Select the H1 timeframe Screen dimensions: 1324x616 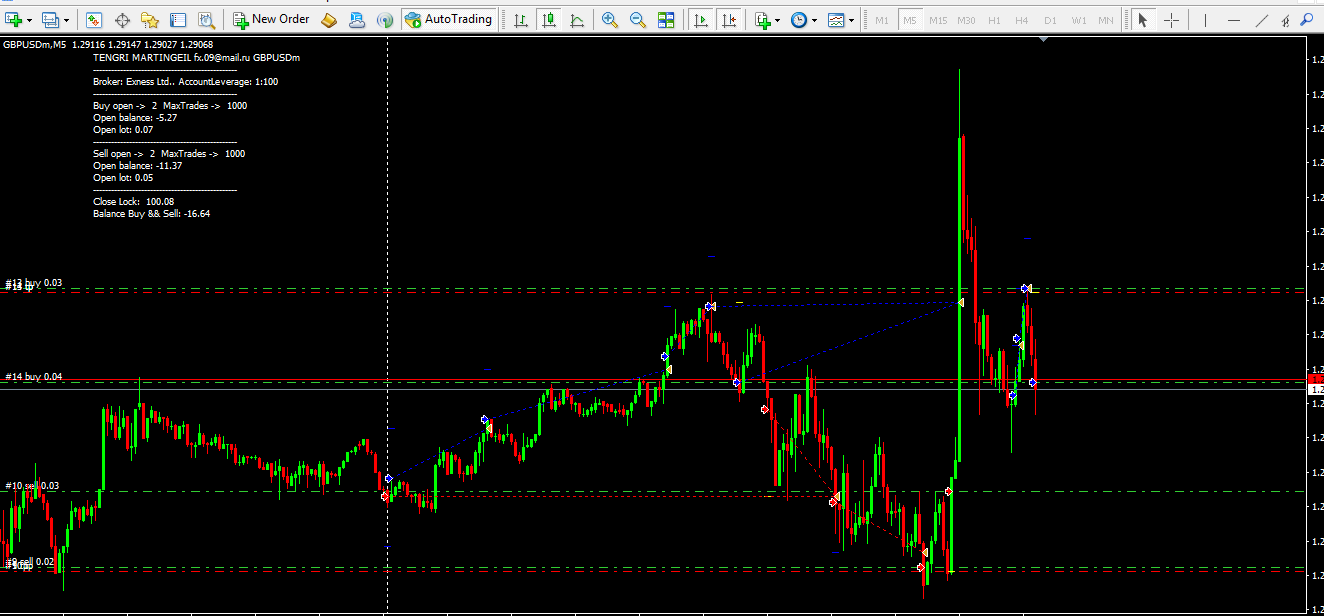coord(994,20)
